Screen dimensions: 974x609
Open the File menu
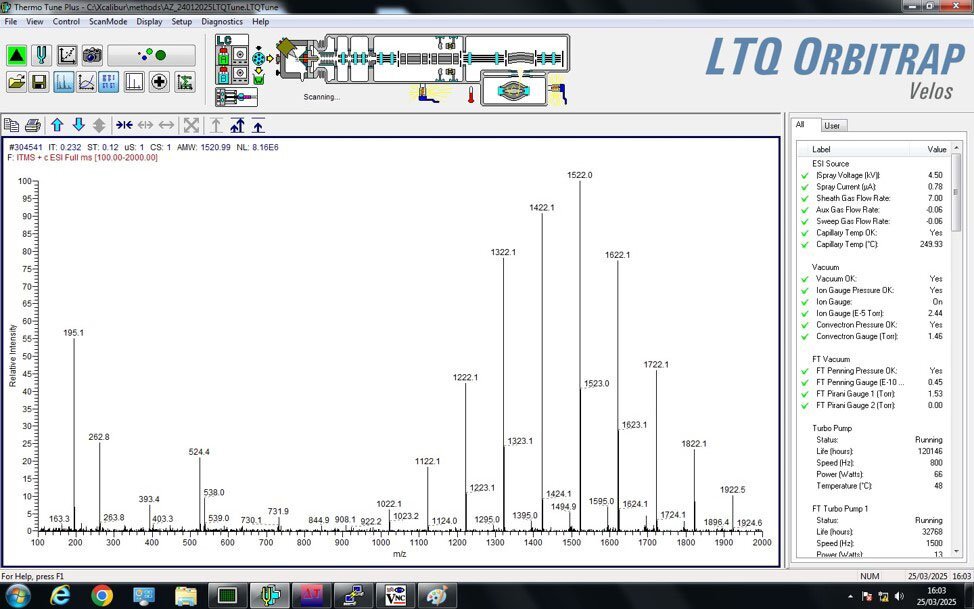tap(11, 21)
